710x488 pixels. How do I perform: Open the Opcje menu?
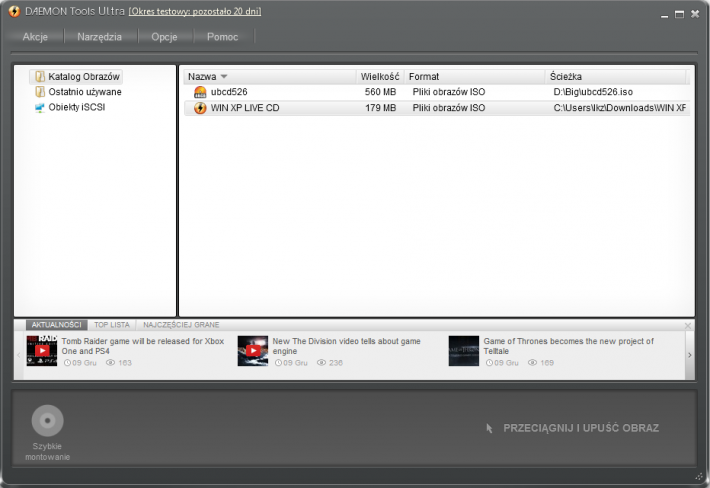164,37
